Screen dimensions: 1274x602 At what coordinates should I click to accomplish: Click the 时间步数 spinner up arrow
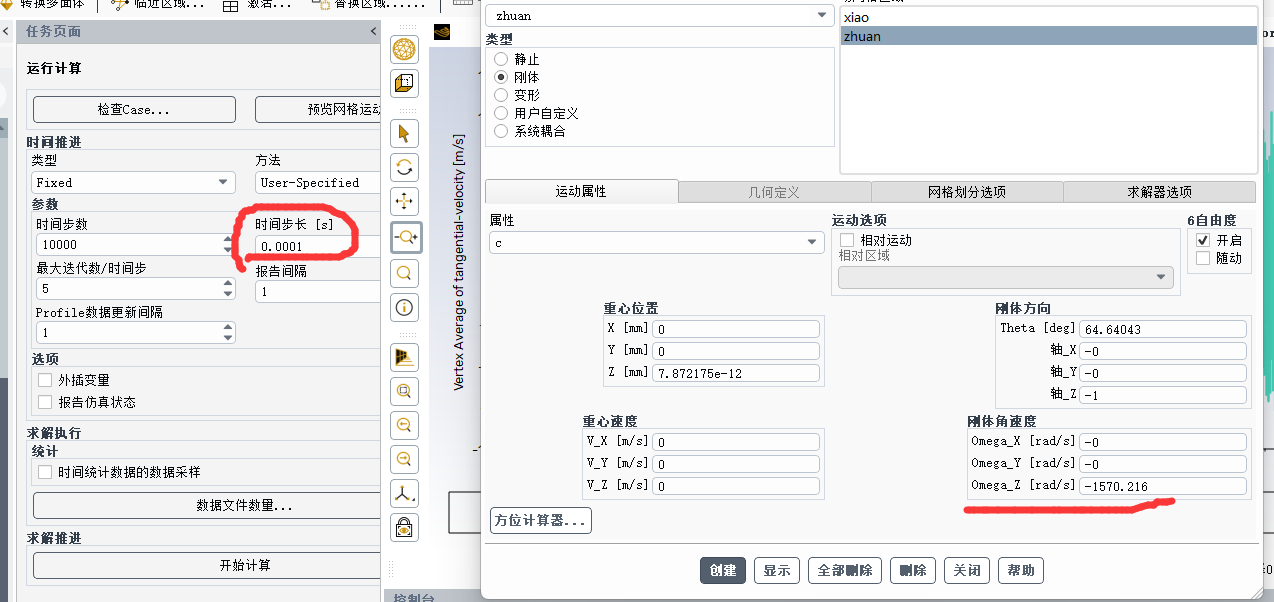(x=229, y=239)
